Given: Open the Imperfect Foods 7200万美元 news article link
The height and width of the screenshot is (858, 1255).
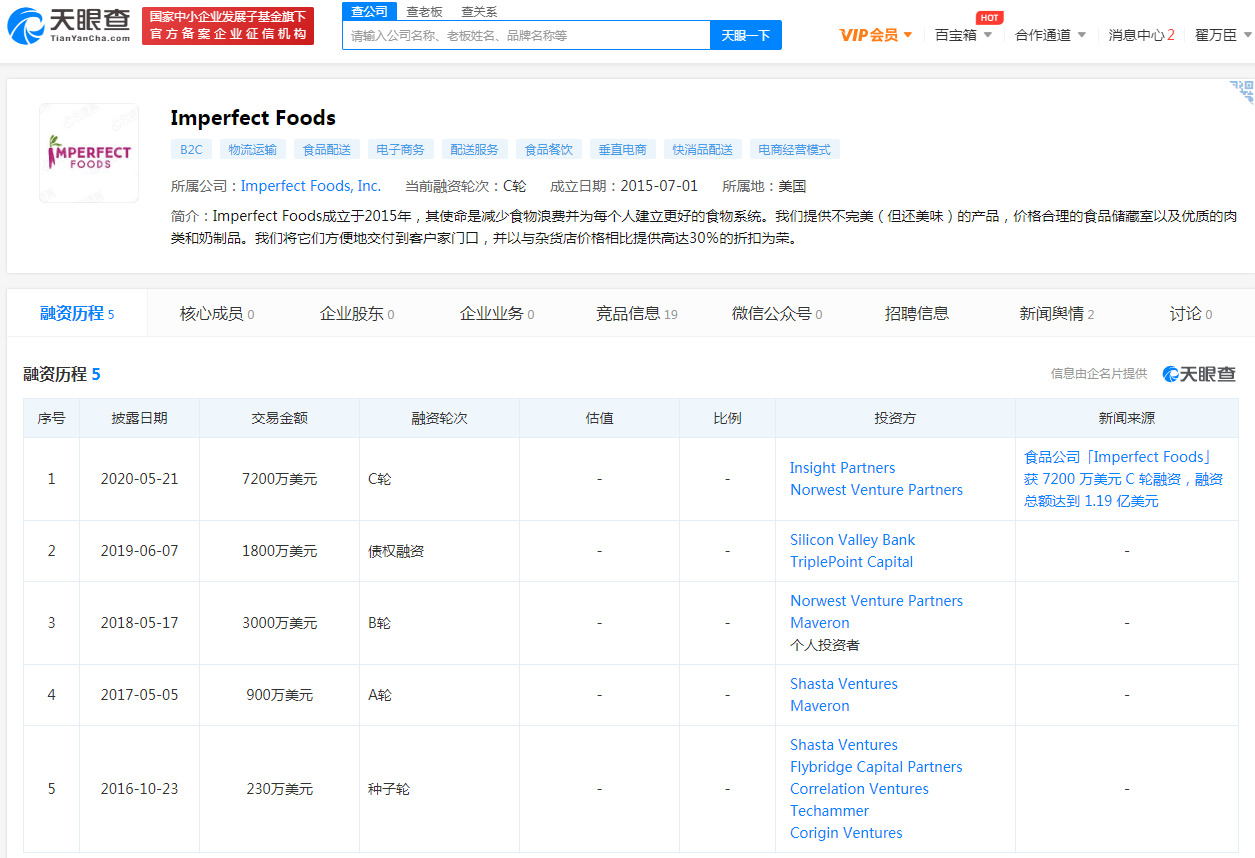Looking at the screenshot, I should tap(1123, 479).
